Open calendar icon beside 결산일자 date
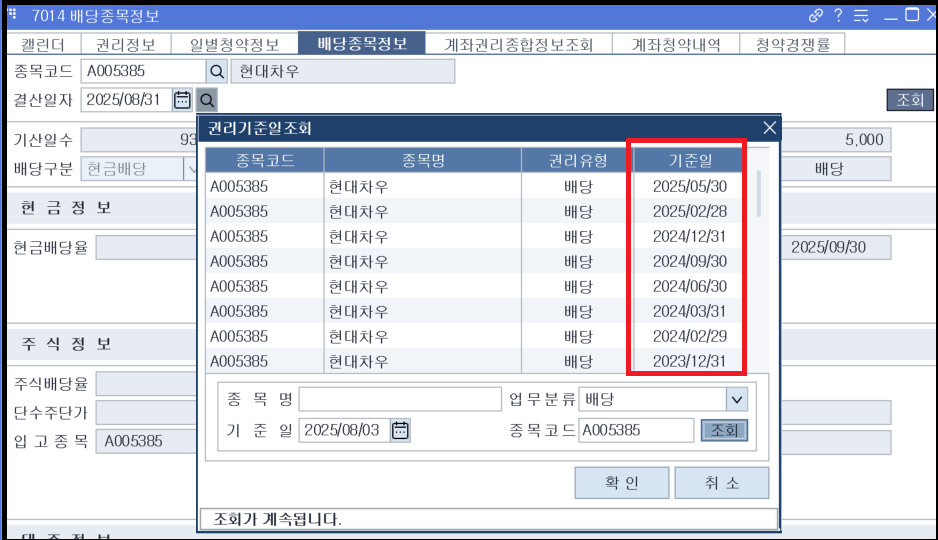The image size is (938, 540). pos(182,100)
